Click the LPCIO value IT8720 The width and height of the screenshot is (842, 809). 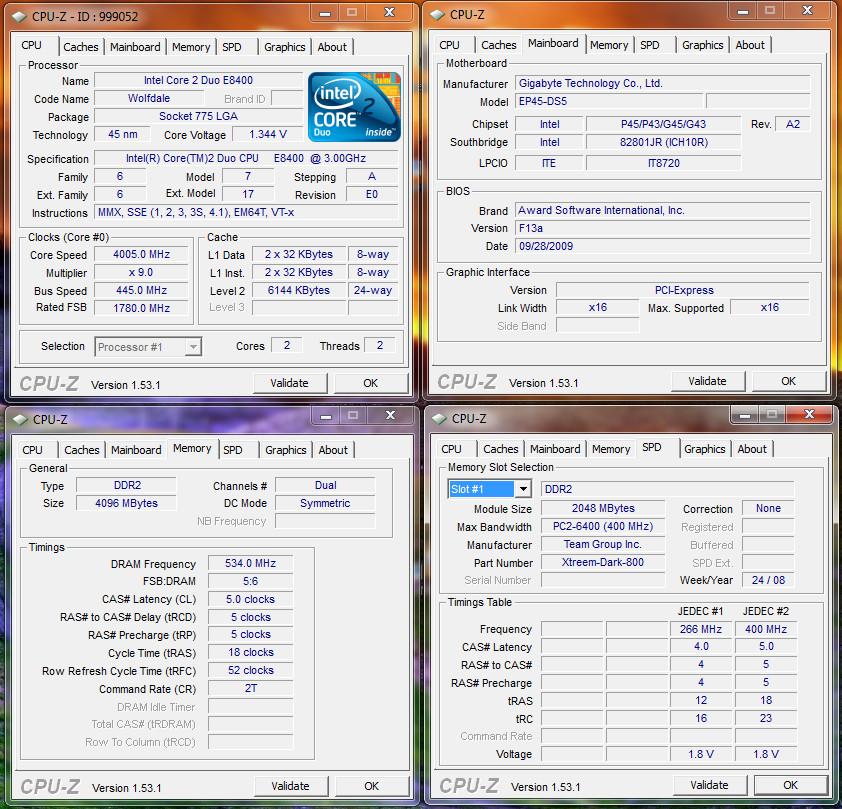coord(664,163)
